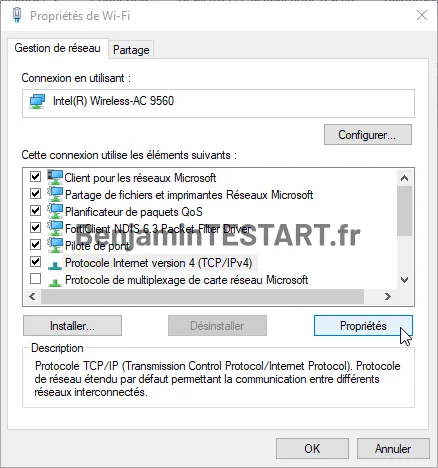The height and width of the screenshot is (468, 438).
Task: Click the Pilote de pont icon
Action: 55,245
